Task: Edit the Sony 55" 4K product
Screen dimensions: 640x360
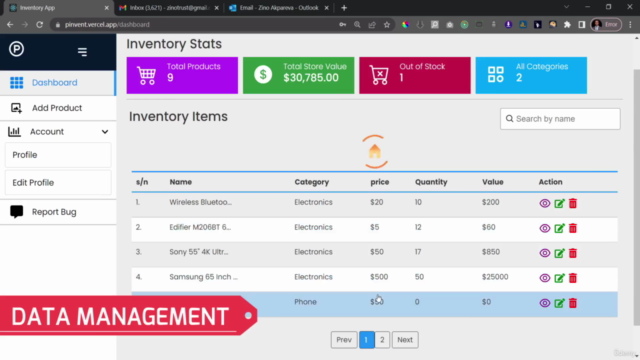Action: pyautogui.click(x=559, y=253)
